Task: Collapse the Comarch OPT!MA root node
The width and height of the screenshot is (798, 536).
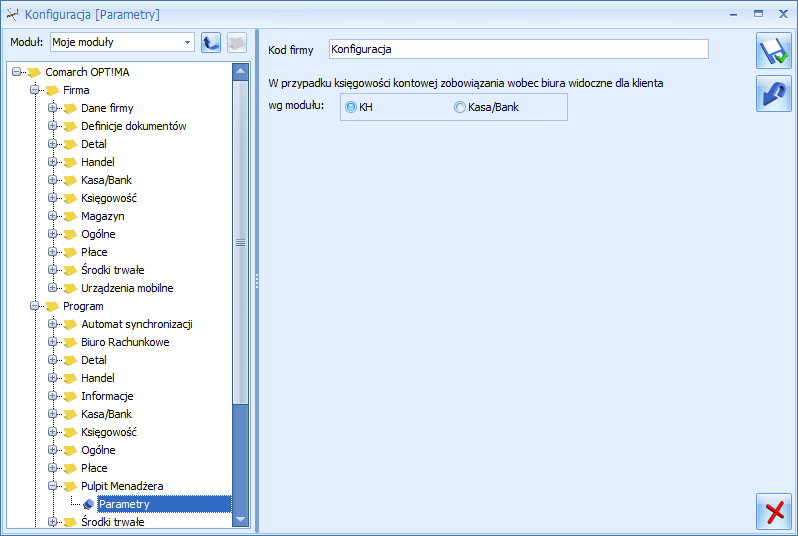Action: click(17, 72)
